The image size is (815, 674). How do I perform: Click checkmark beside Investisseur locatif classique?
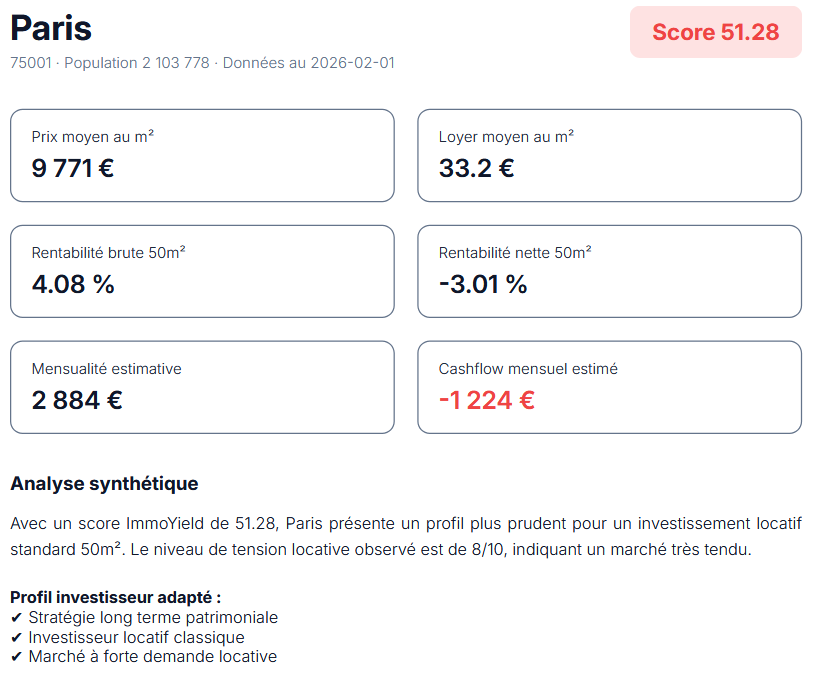(x=17, y=637)
